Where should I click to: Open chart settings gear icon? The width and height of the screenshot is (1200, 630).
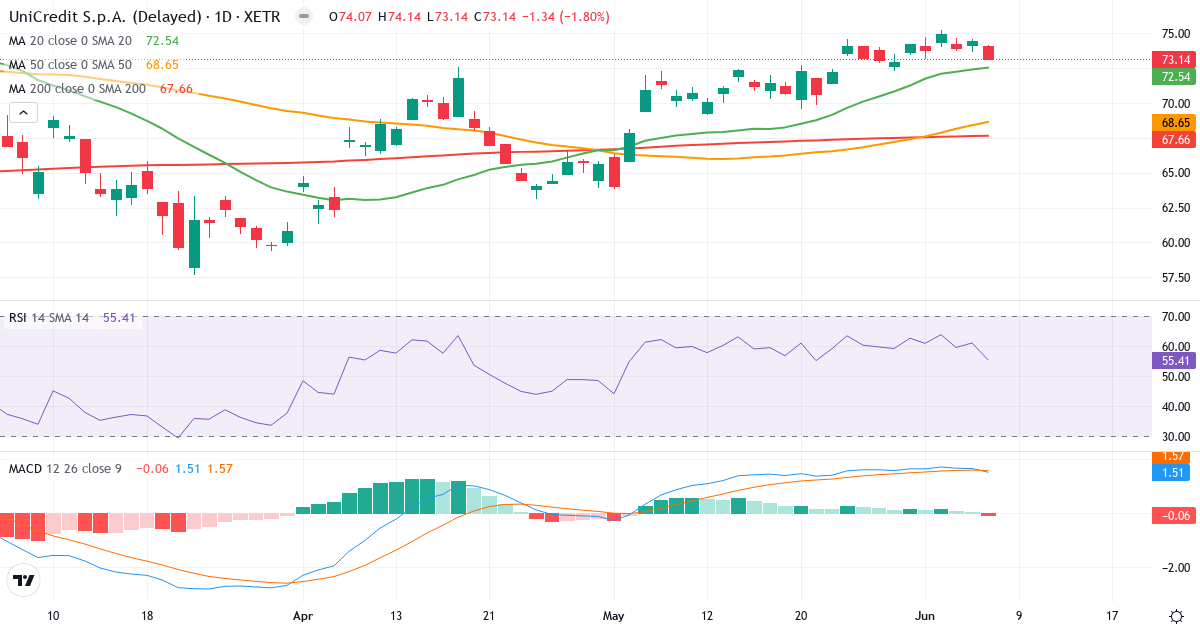1176,616
